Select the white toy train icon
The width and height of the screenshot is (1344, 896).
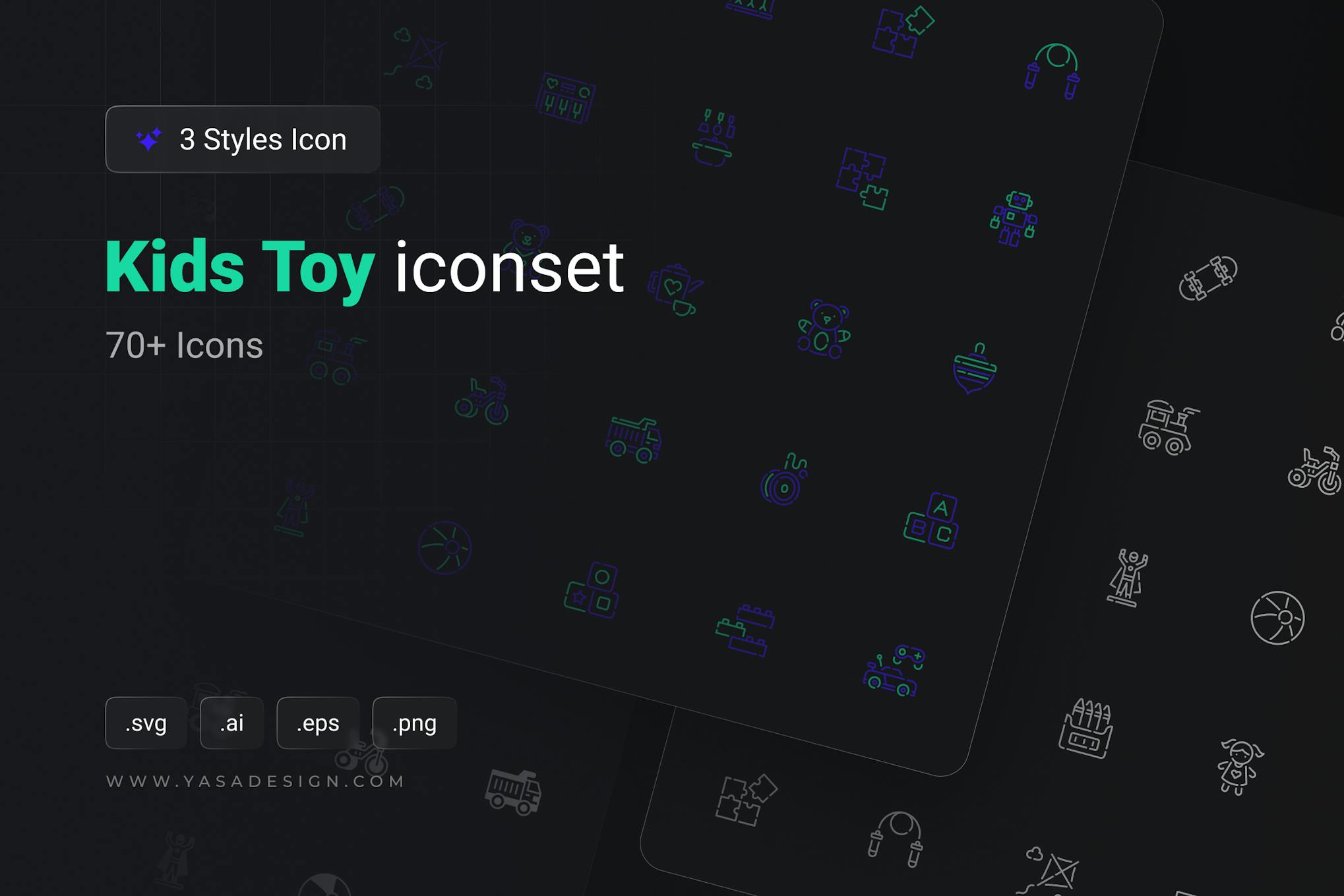1169,427
